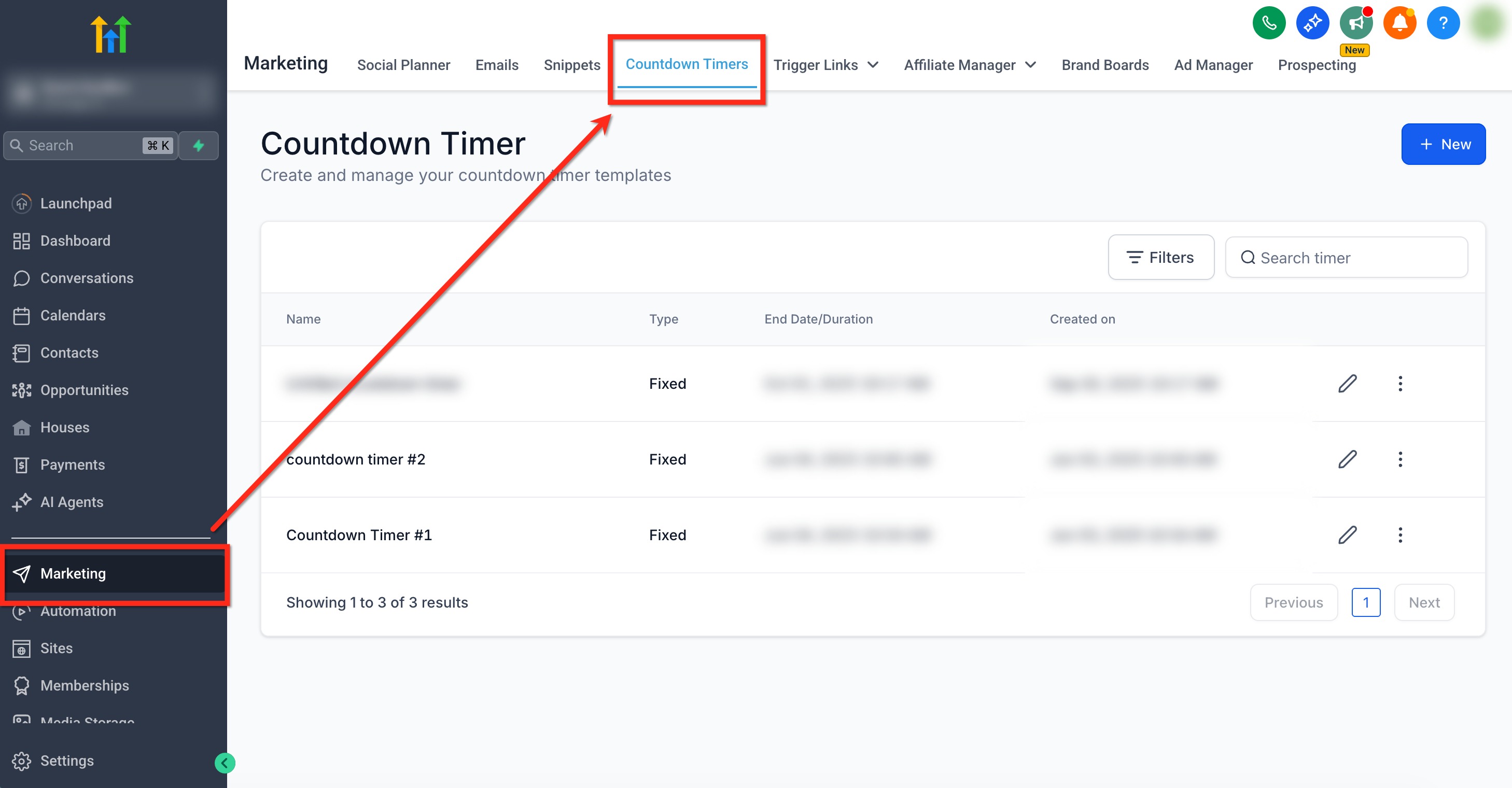Click the green phone dialer icon
Viewport: 1512px width, 788px height.
pyautogui.click(x=1268, y=23)
